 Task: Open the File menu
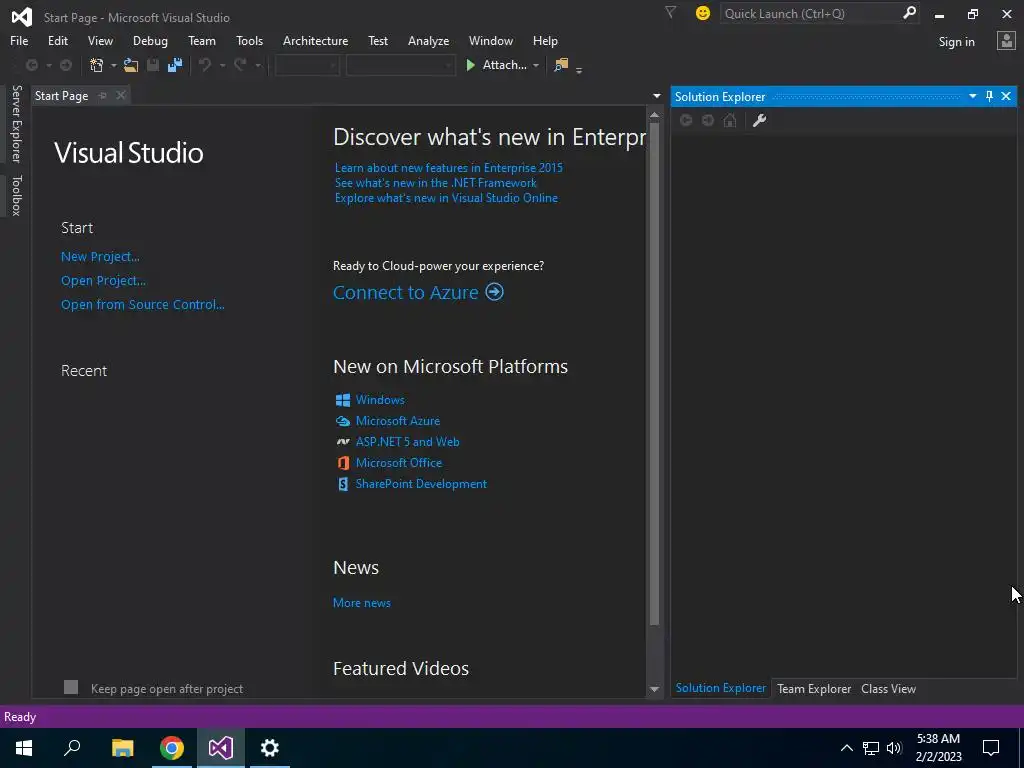[x=19, y=40]
